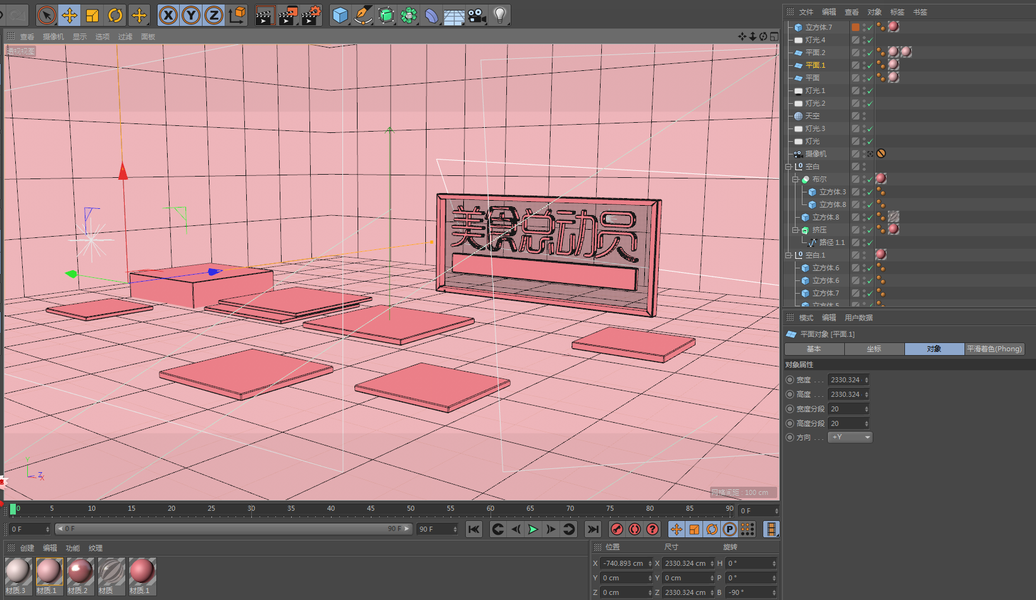Open the material manager 创建 menu
This screenshot has width=1036, height=600.
27,548
